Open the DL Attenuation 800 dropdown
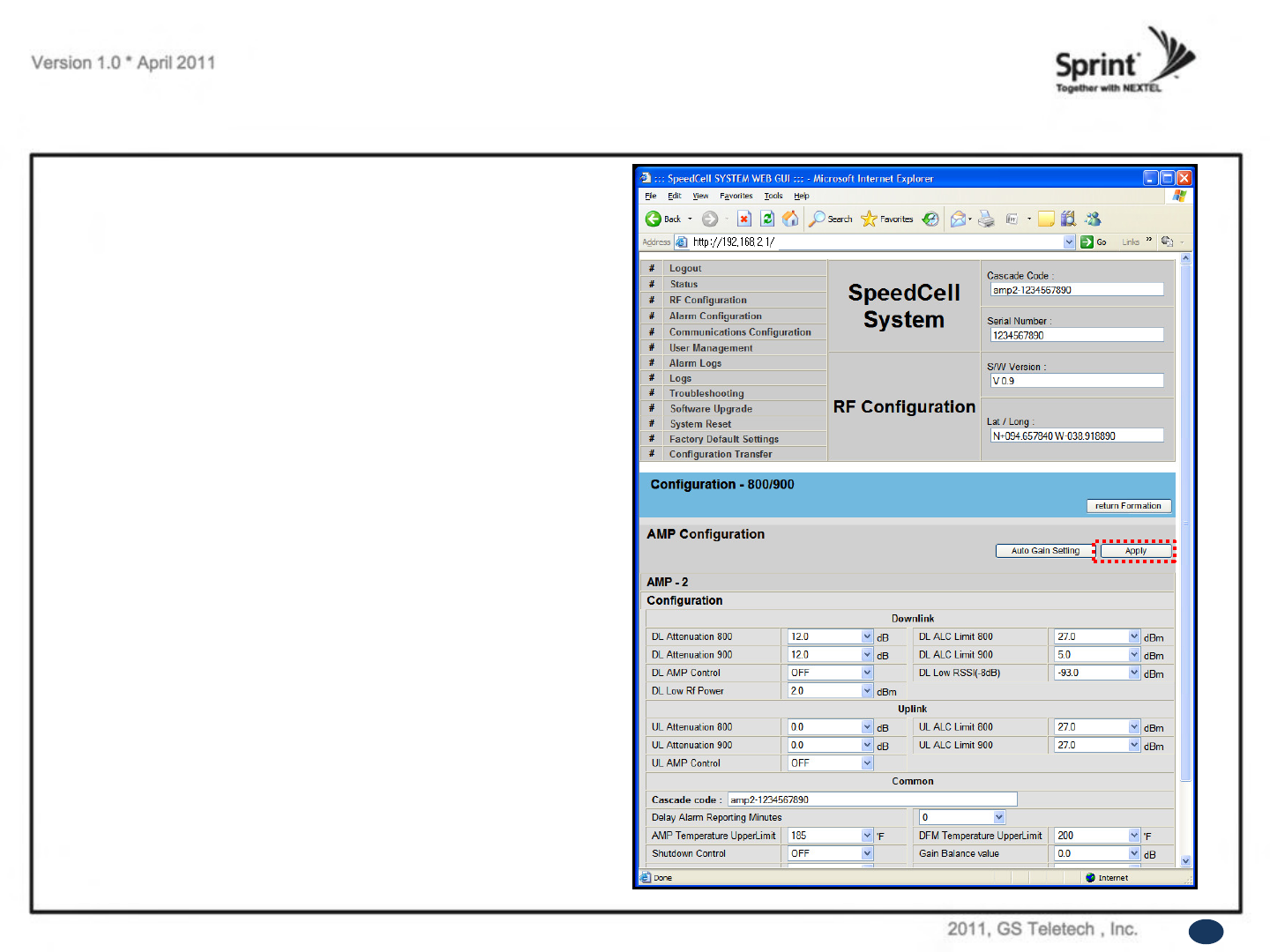The height and width of the screenshot is (952, 1270). pyautogui.click(x=867, y=636)
